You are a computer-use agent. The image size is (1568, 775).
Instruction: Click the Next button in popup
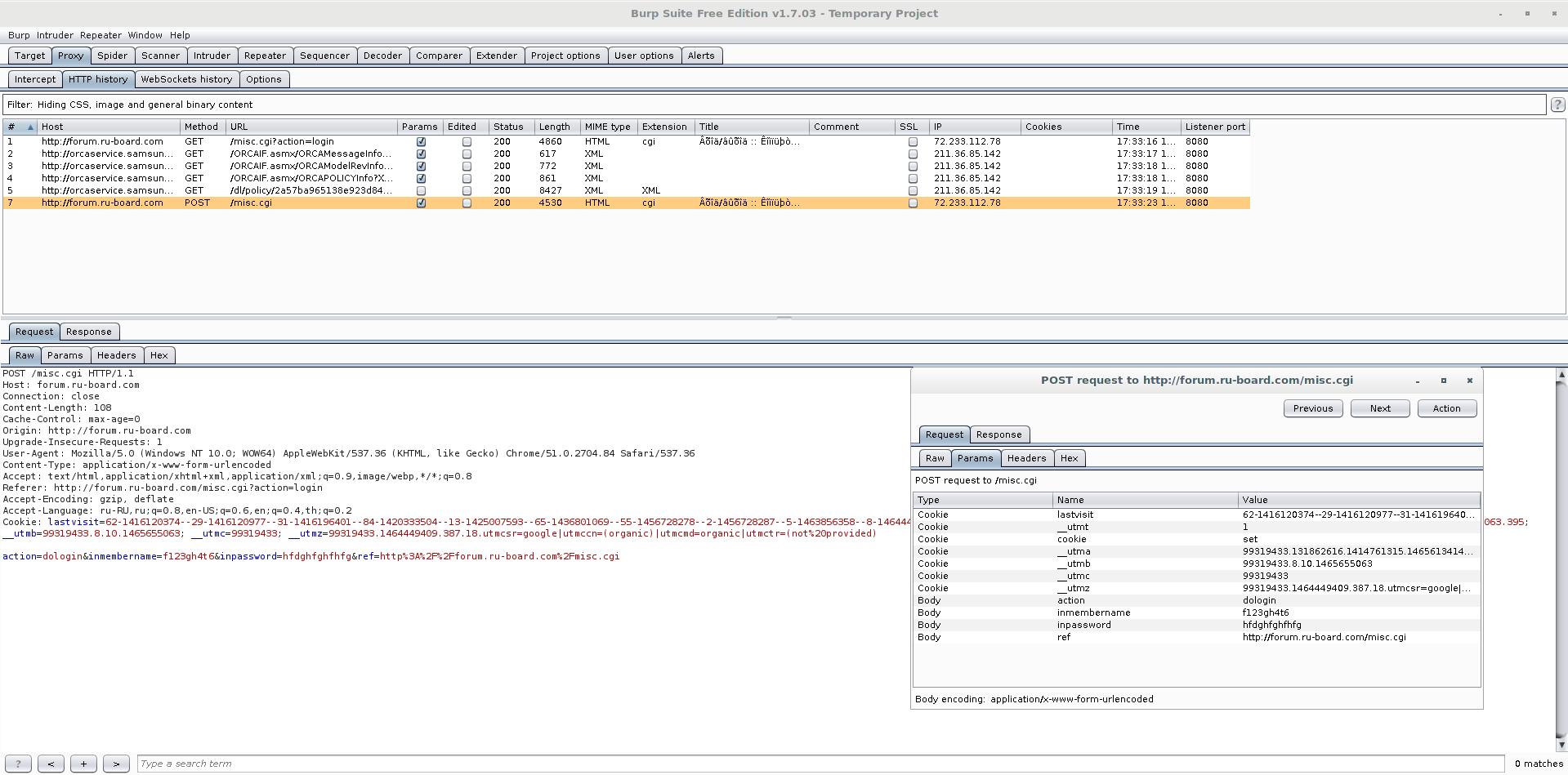pos(1379,408)
